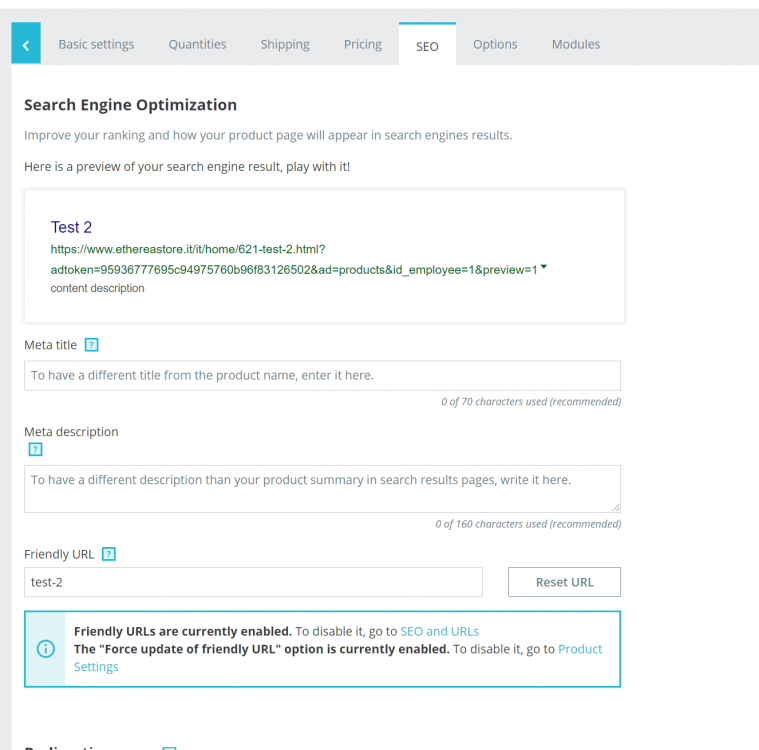This screenshot has width=759, height=750.
Task: Open the Options tab
Action: coord(495,44)
